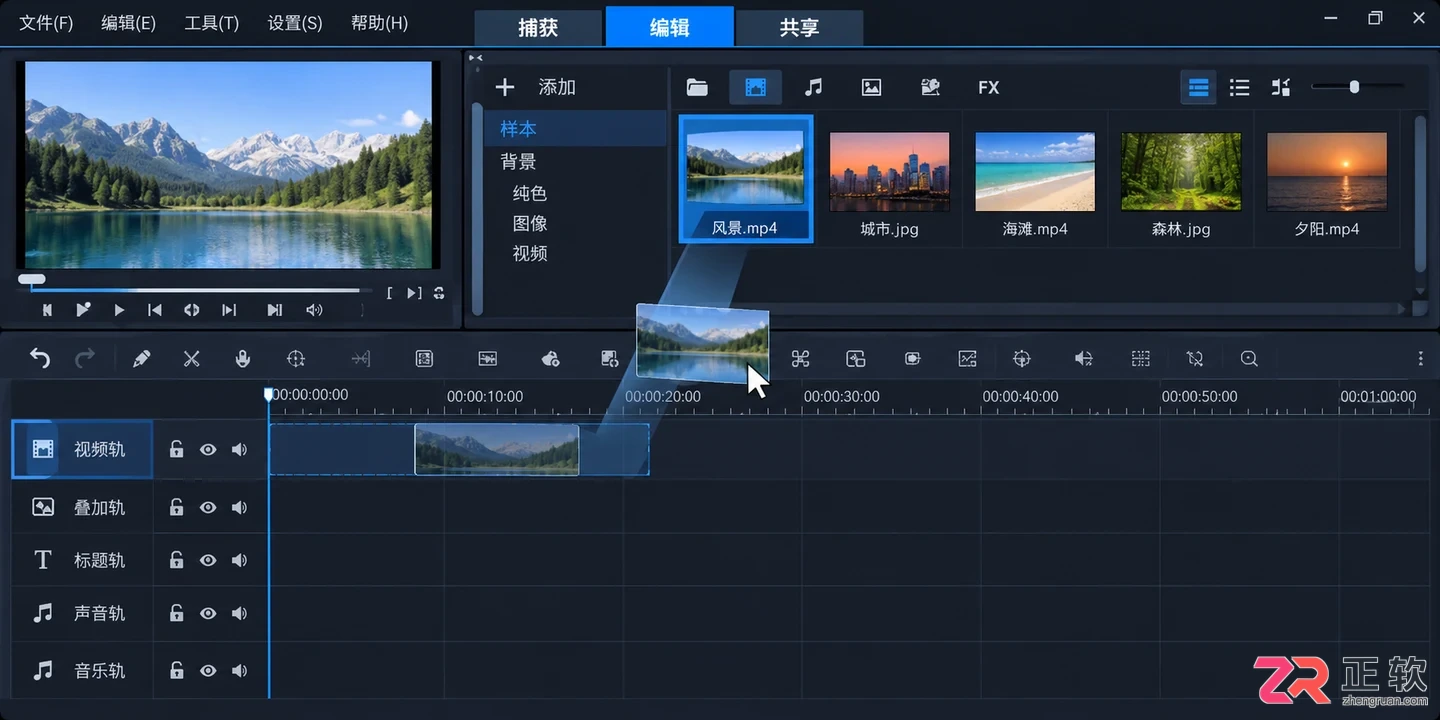Collapse the library panel with top arrows
This screenshot has height=720, width=1440.
(476, 58)
